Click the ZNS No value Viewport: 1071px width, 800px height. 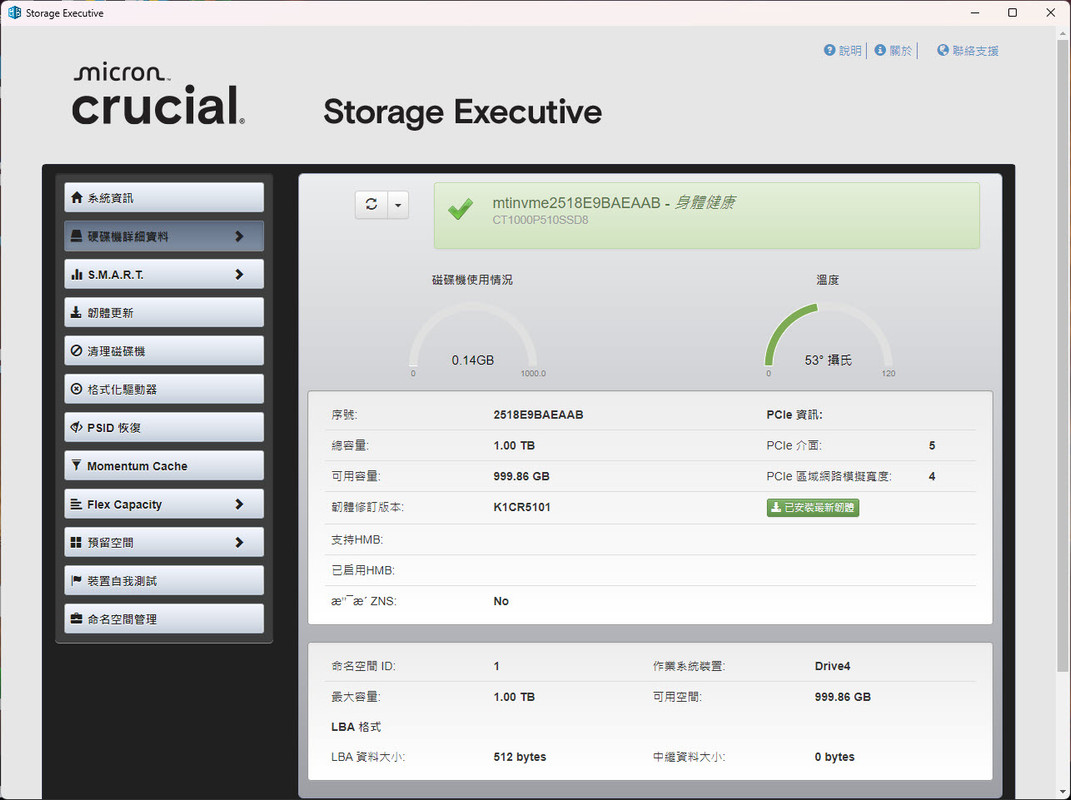(x=501, y=601)
